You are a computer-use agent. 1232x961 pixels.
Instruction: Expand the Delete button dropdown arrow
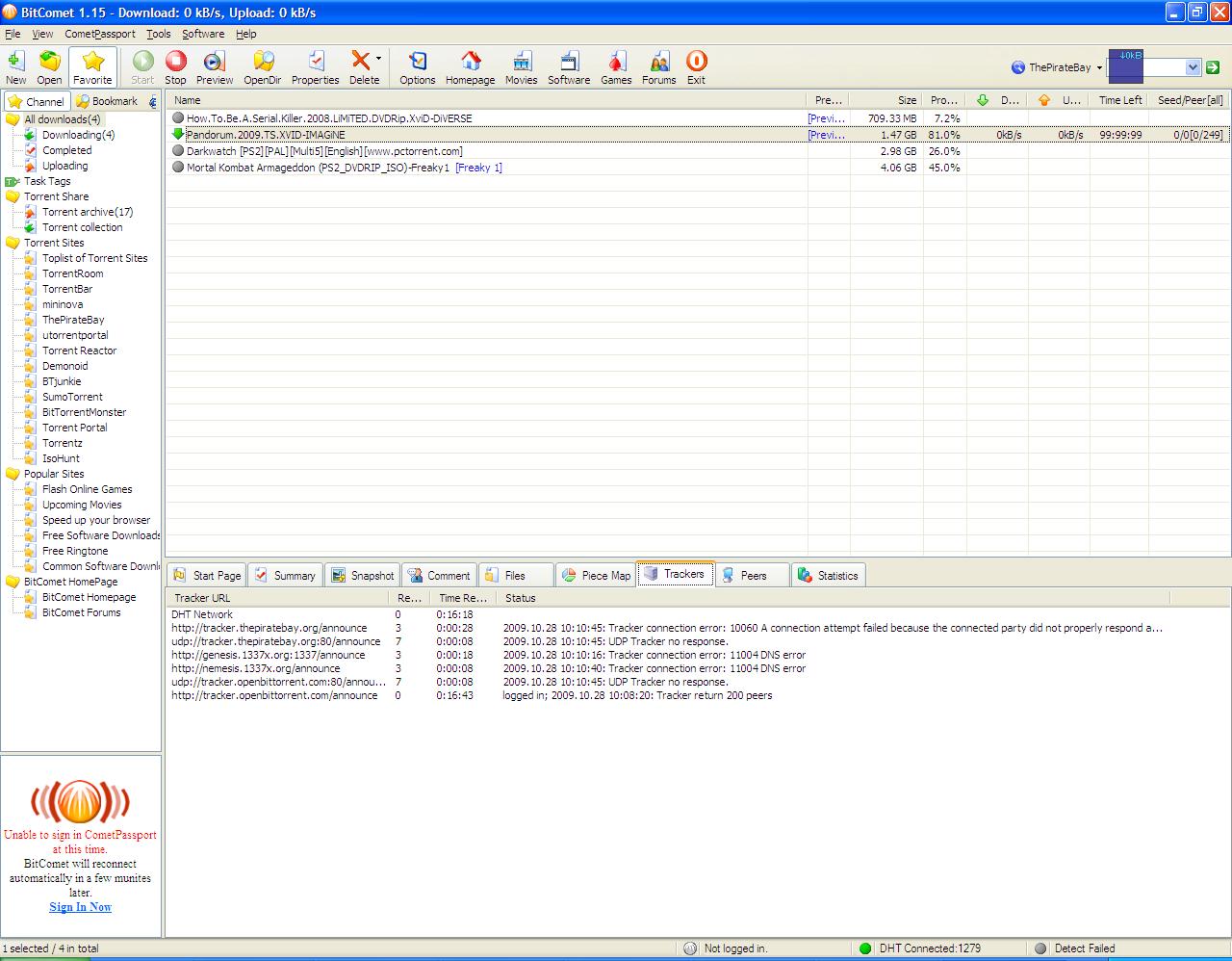tap(378, 59)
